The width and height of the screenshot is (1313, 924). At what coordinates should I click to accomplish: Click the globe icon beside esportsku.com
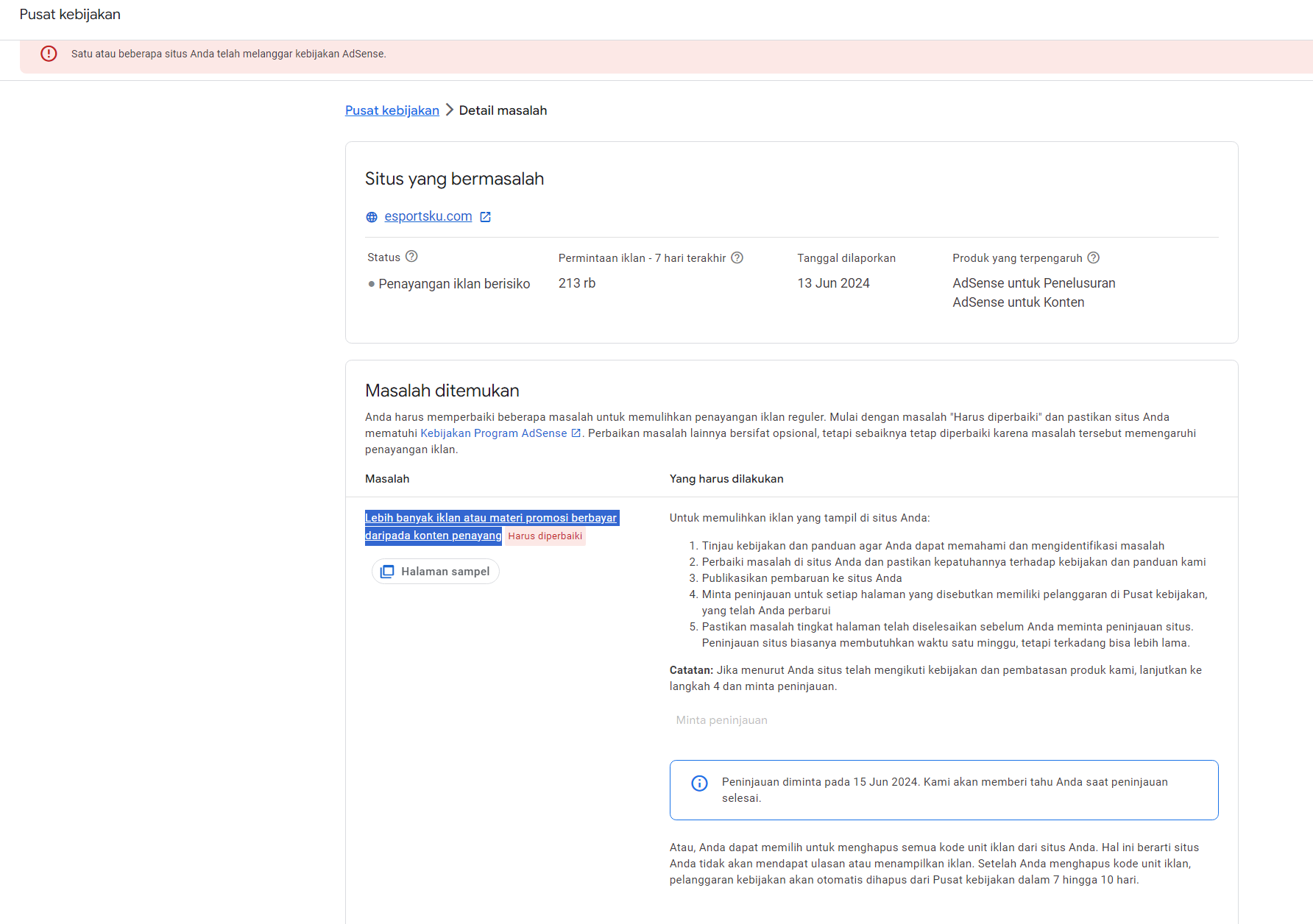pyautogui.click(x=372, y=217)
